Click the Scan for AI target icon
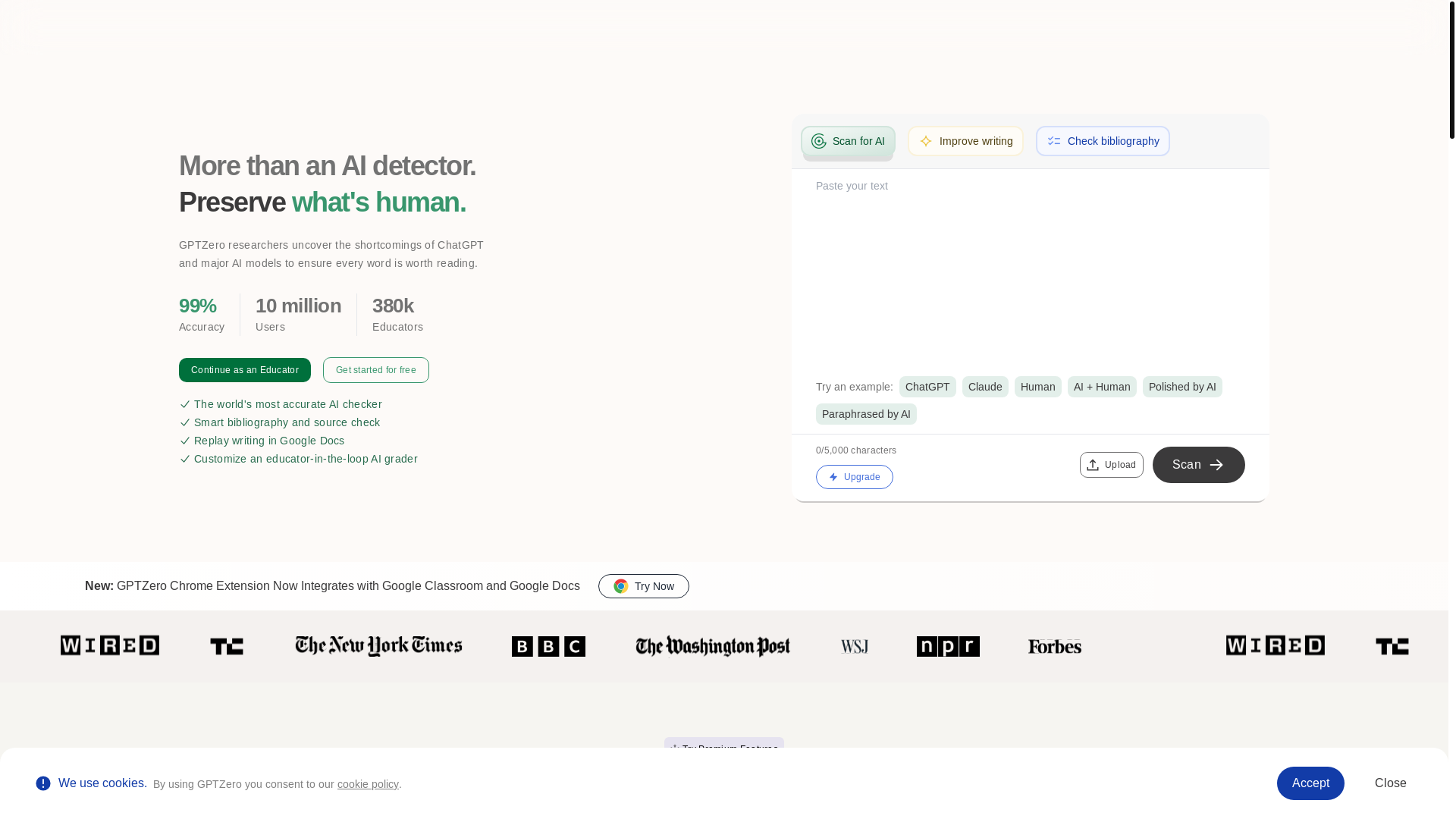The width and height of the screenshot is (1456, 819). coord(818,141)
